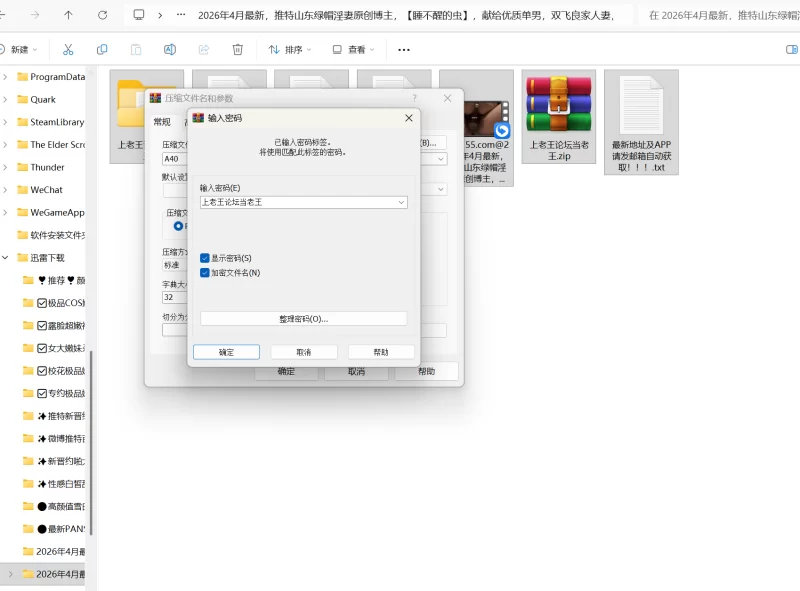Click the ? help icon of 压缩文件名和参数 window
The height and width of the screenshot is (591, 800).
coord(414,98)
